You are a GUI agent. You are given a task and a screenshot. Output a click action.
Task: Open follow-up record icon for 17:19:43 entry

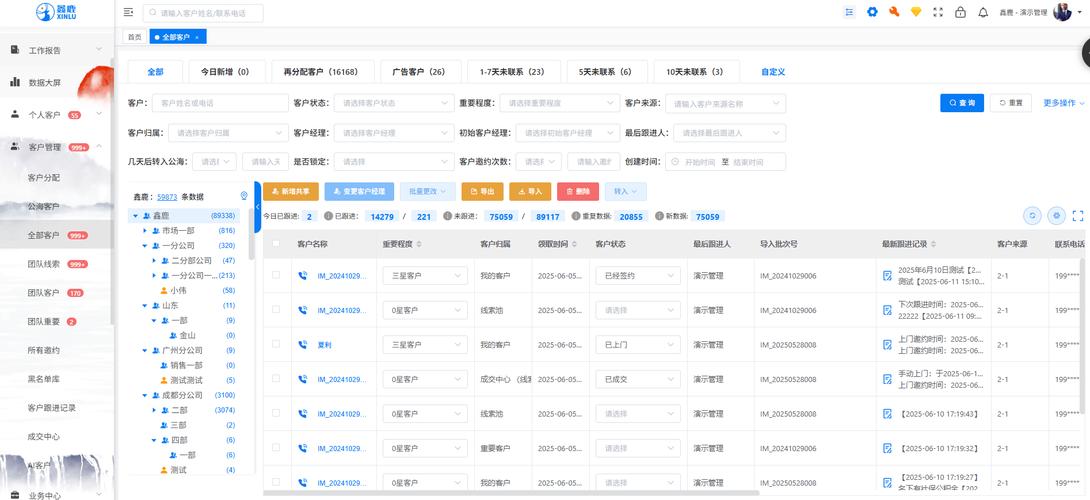887,414
